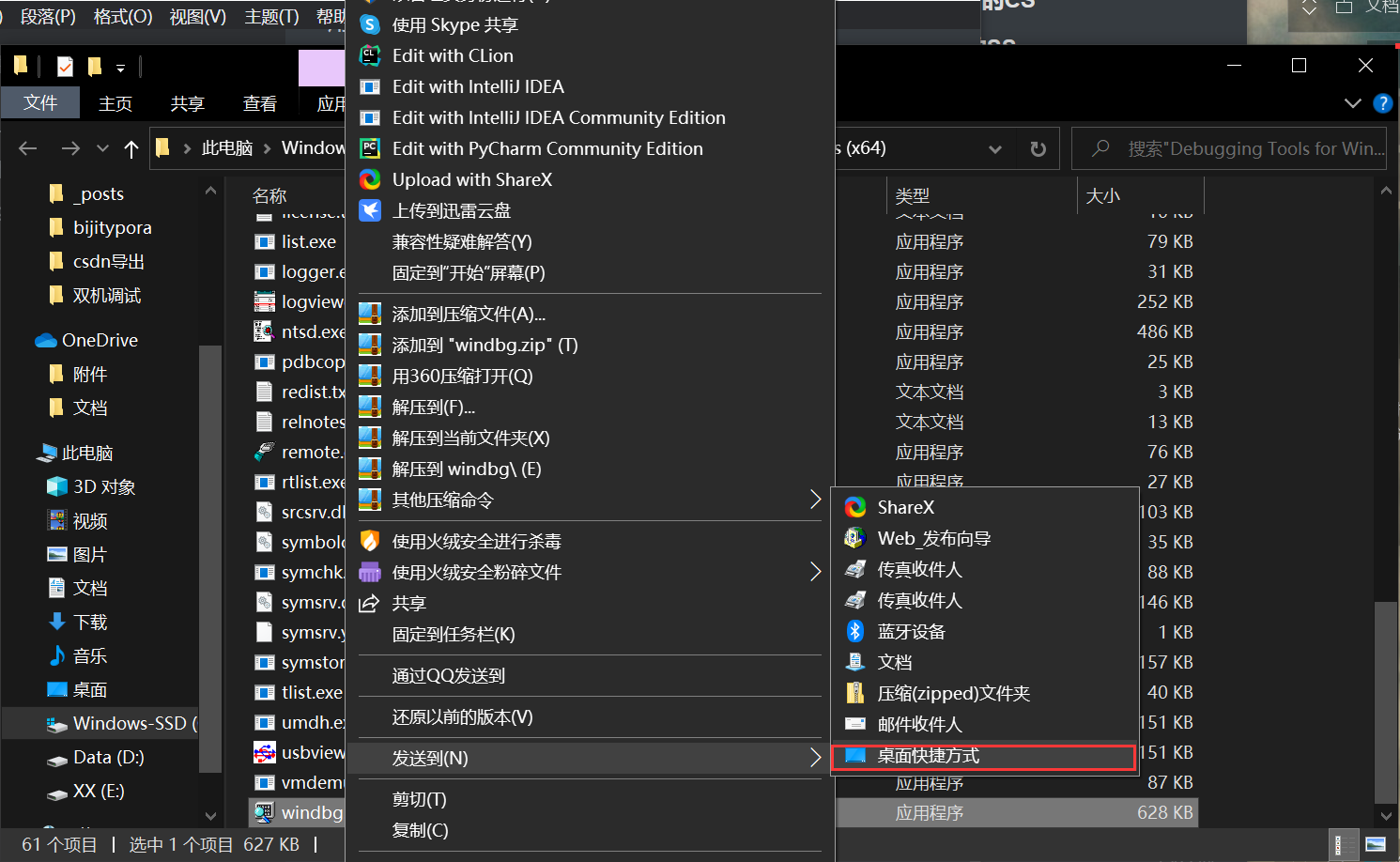Choose 兼容性疑难解答(Y) from context menu
Screen dimensions: 1400x862
pyautogui.click(x=590, y=241)
